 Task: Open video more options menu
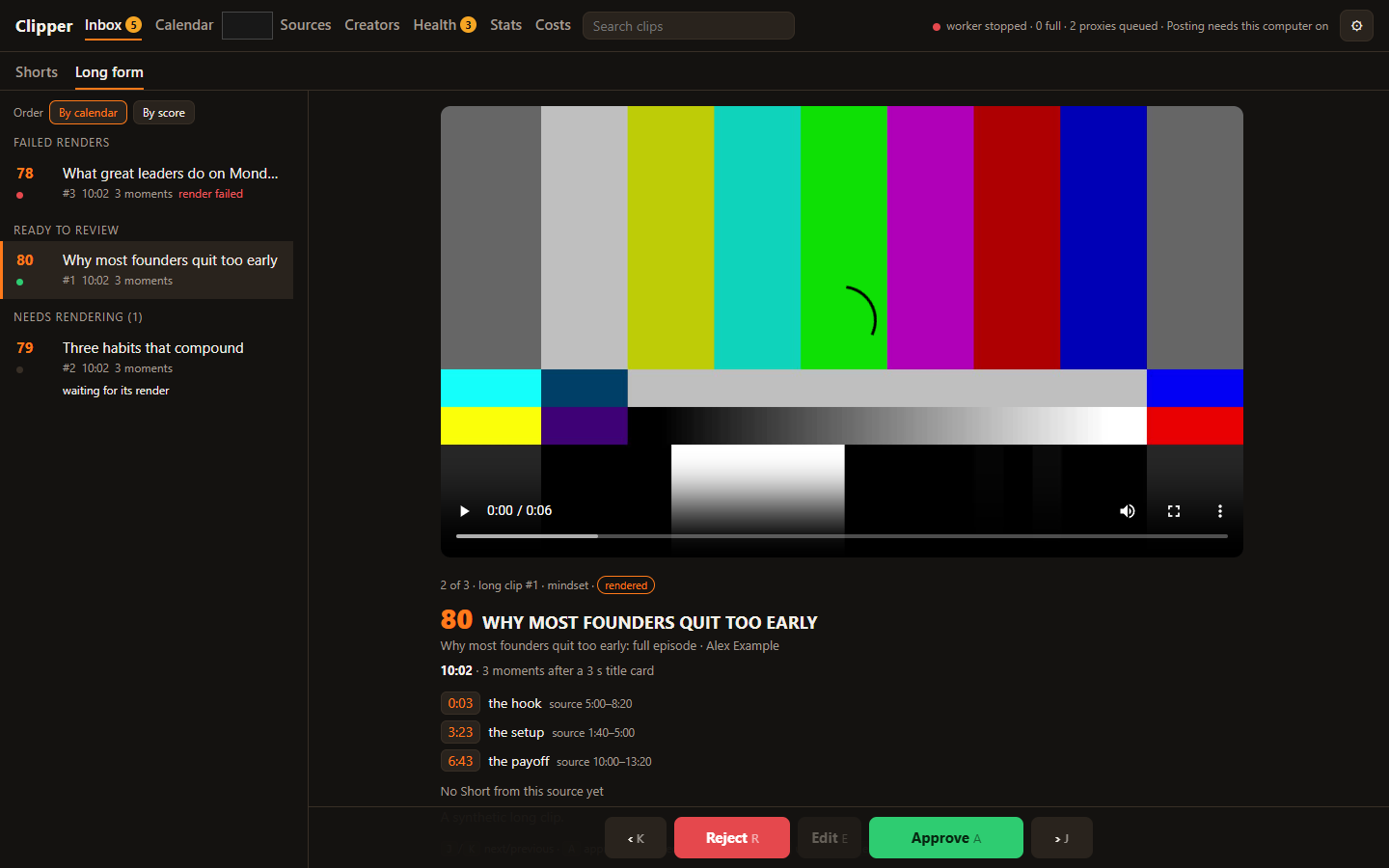point(1220,511)
